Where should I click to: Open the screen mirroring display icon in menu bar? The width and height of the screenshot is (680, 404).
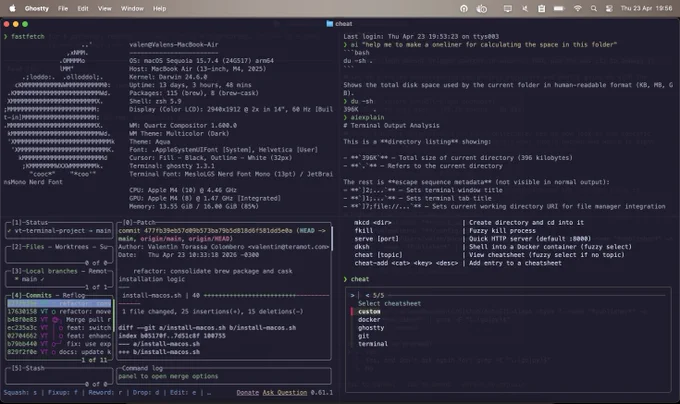tap(507, 8)
